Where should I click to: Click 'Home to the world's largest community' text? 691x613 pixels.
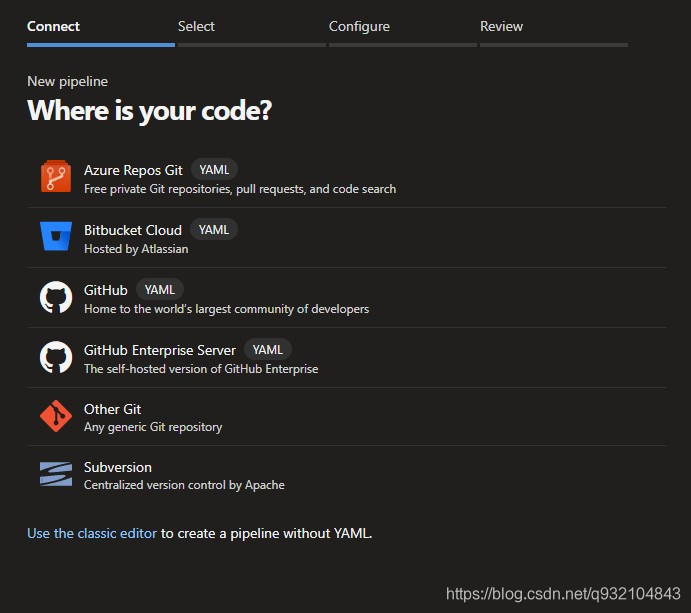click(227, 309)
